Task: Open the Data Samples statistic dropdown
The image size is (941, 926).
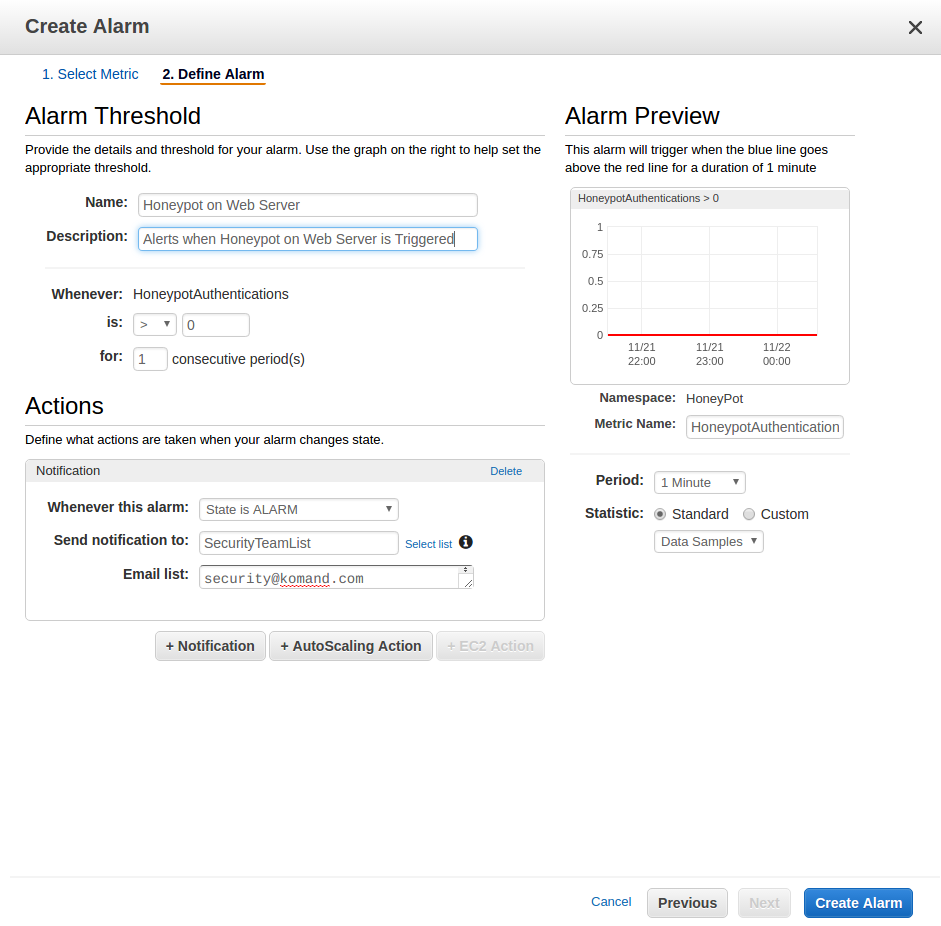Action: click(708, 541)
